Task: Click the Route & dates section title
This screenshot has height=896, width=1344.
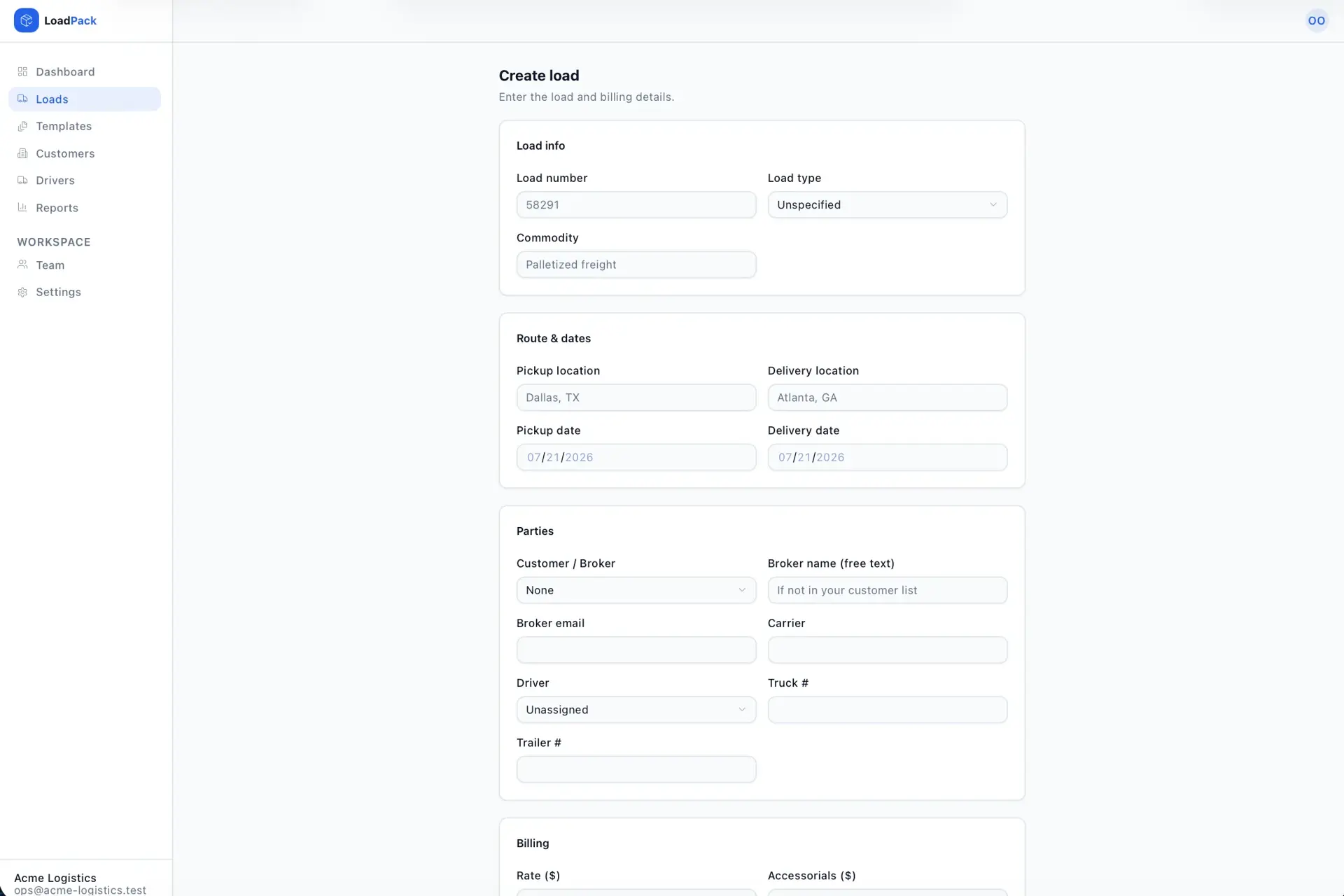Action: (x=553, y=338)
